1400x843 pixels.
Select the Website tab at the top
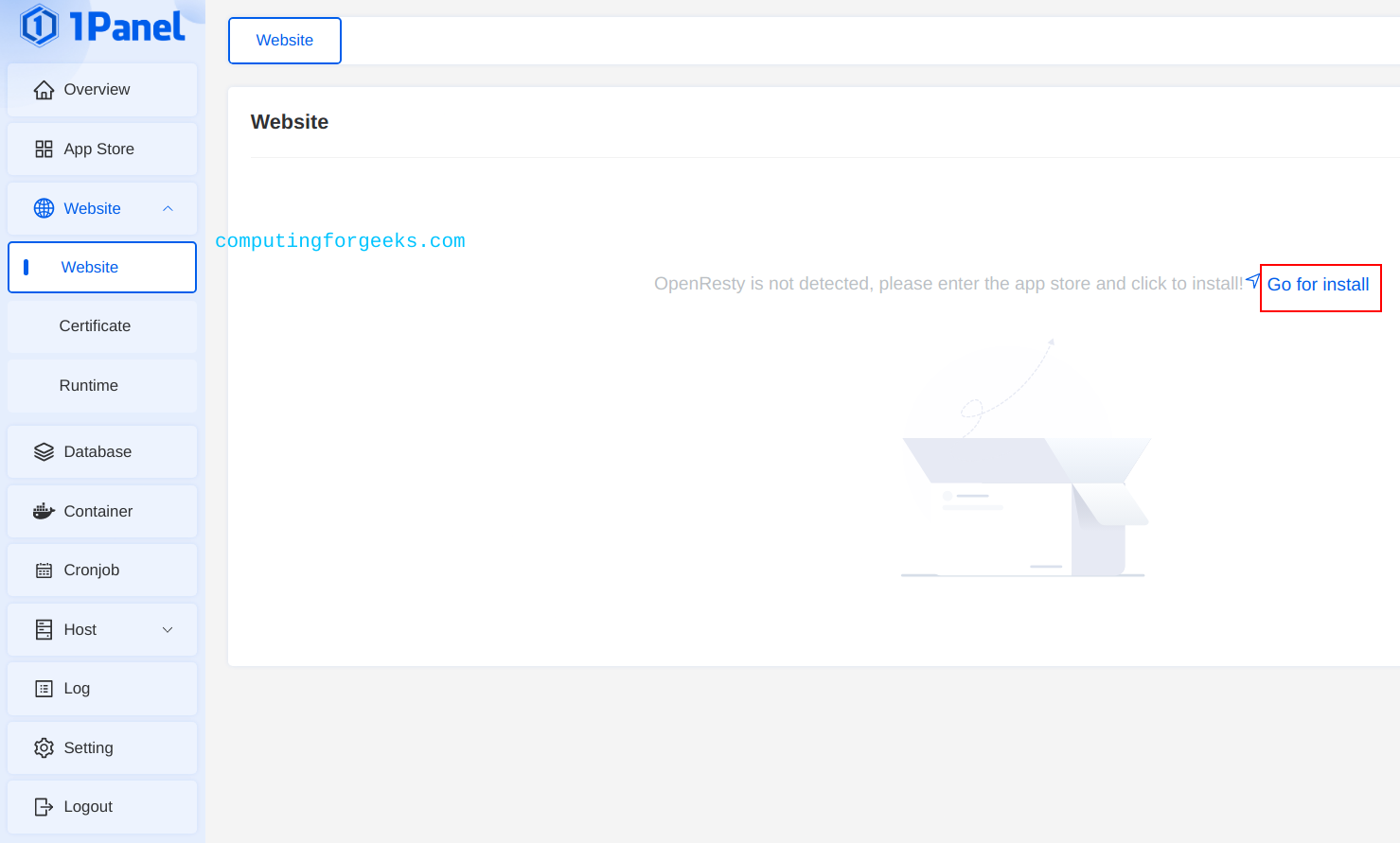(285, 41)
